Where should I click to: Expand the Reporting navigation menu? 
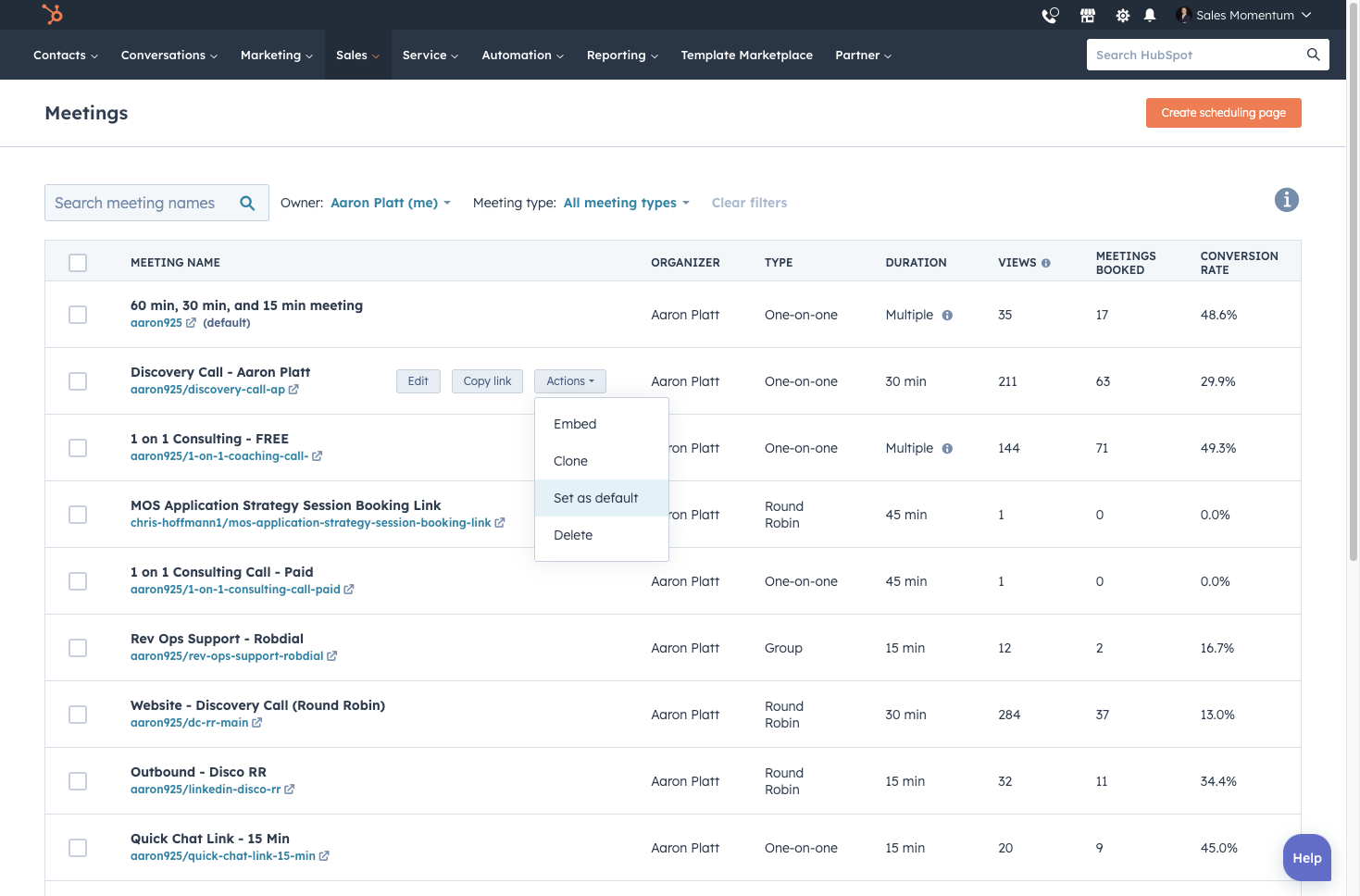point(622,56)
